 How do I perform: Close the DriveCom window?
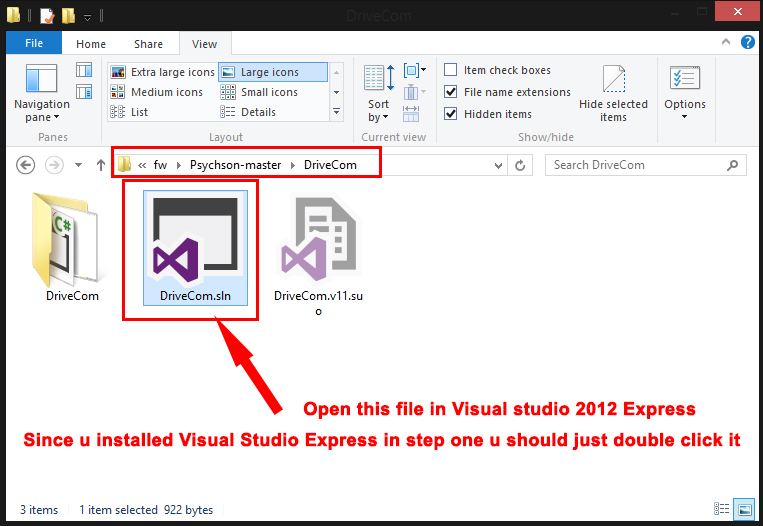click(738, 11)
